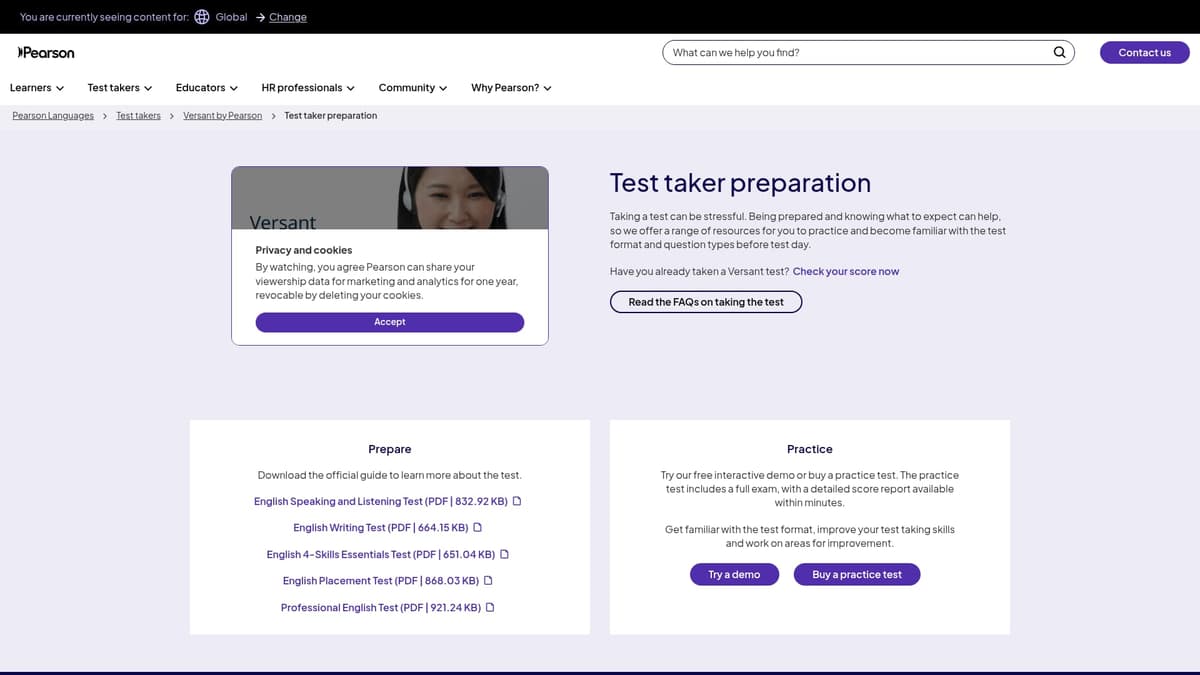Click the Test taker preparation heading
The image size is (1200, 675).
click(740, 183)
